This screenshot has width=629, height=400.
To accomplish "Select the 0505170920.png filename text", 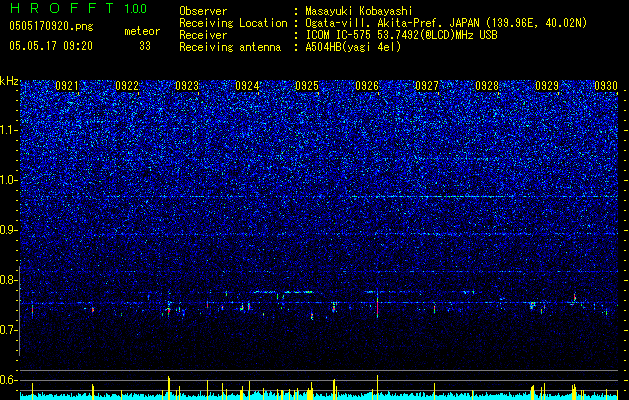I will pos(51,26).
